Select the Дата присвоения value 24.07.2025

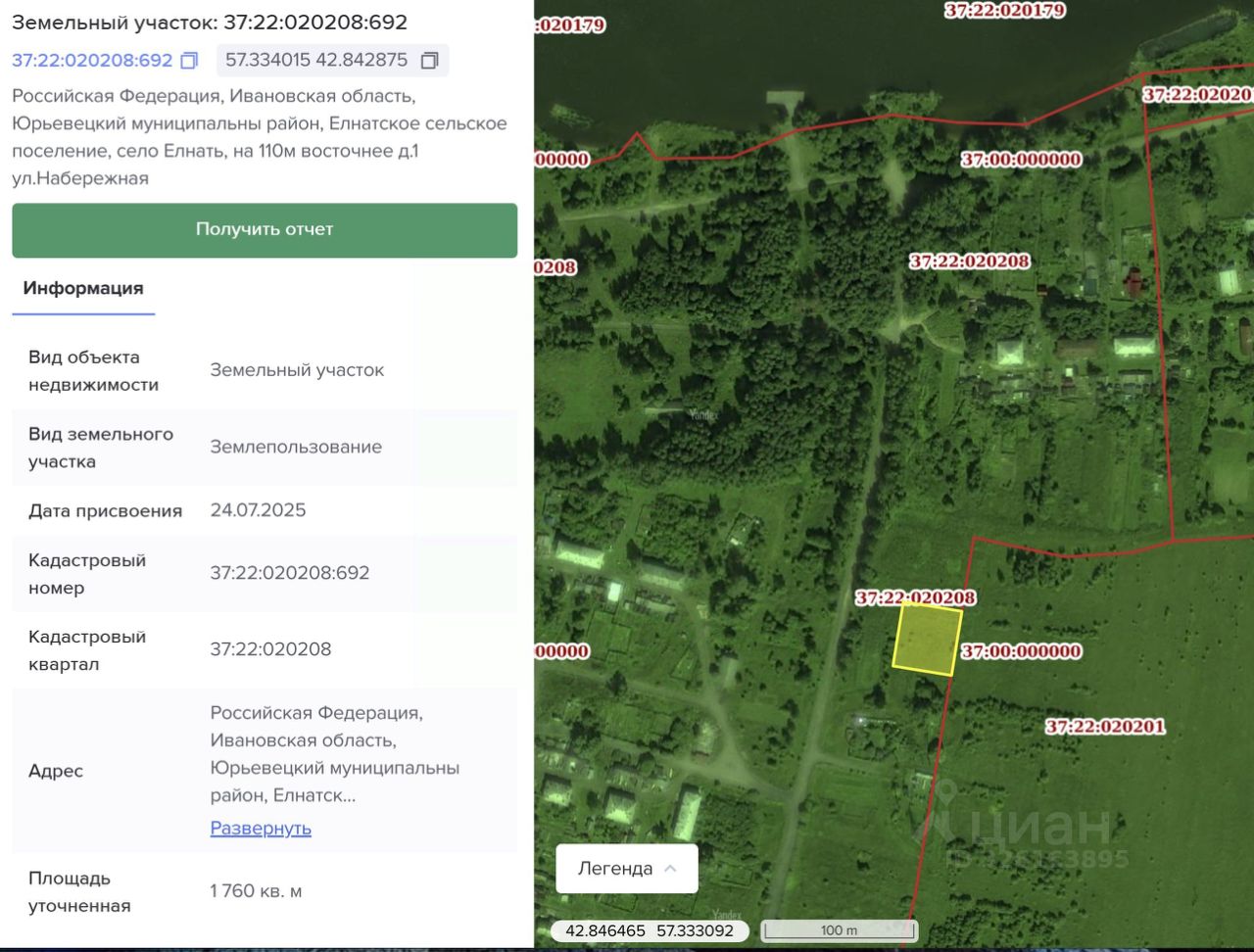coord(258,510)
